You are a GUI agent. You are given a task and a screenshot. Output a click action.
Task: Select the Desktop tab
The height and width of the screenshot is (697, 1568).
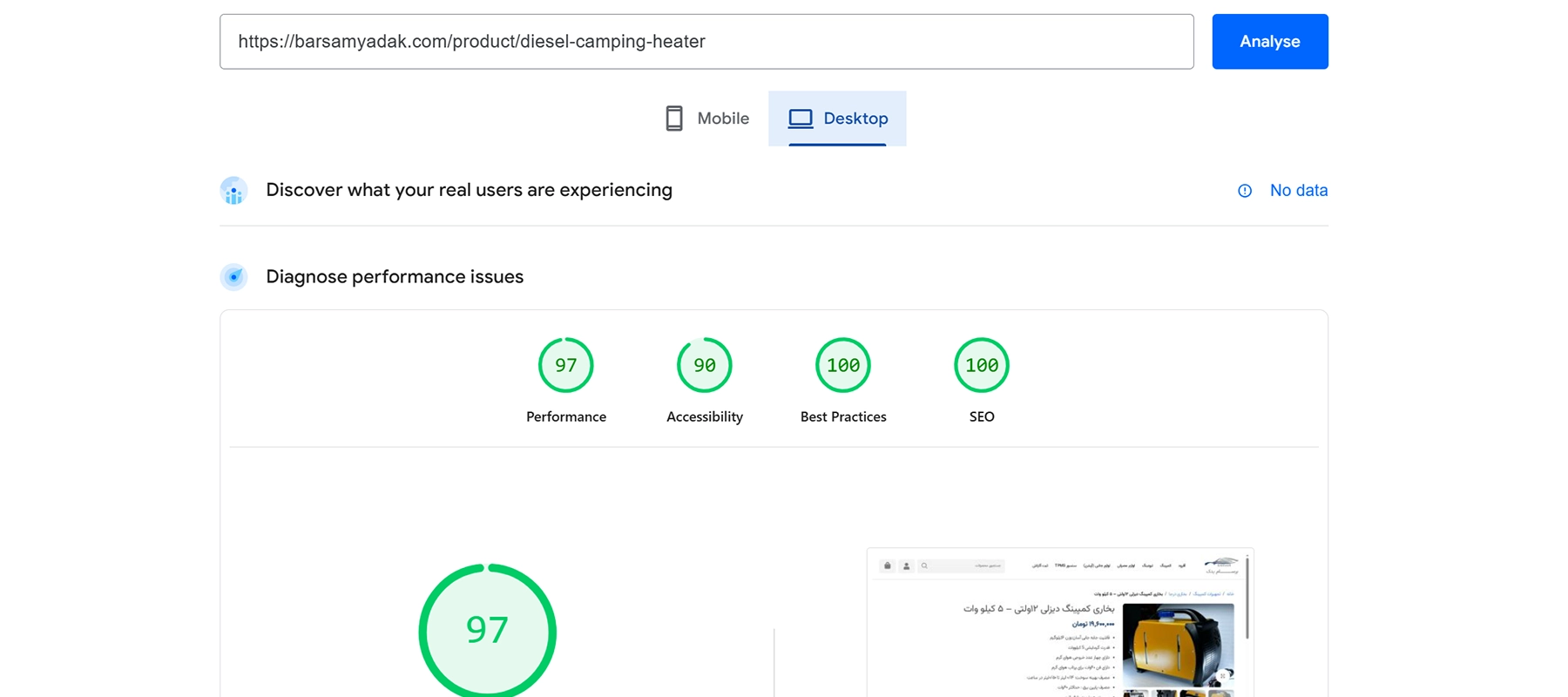pos(837,118)
